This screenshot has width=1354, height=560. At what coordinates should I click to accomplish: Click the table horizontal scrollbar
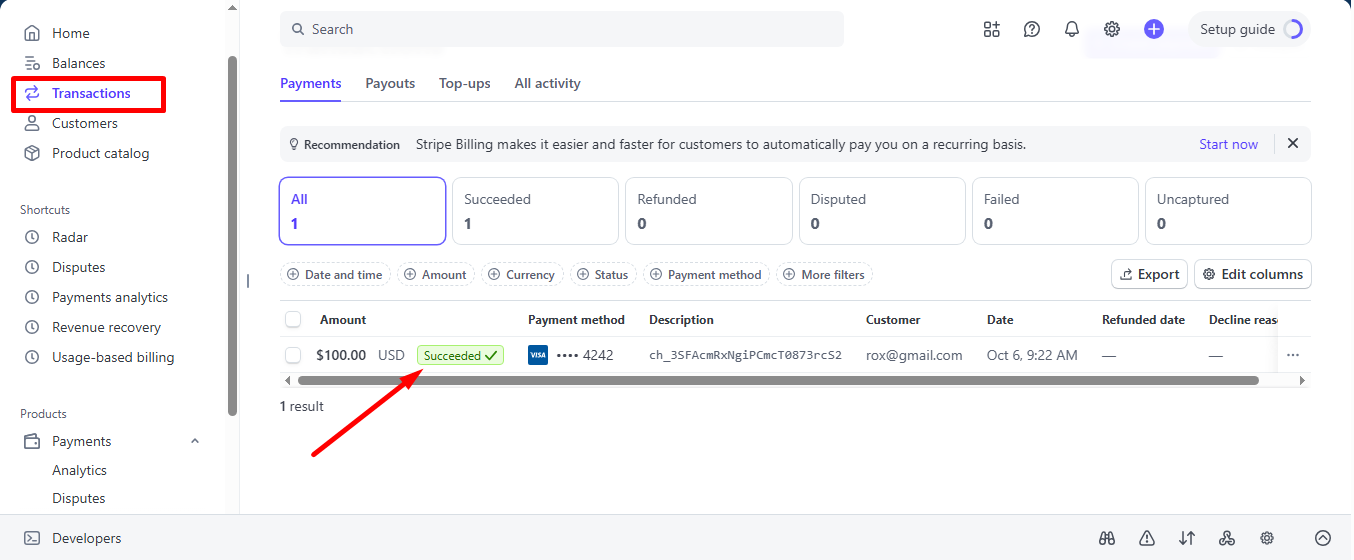777,381
